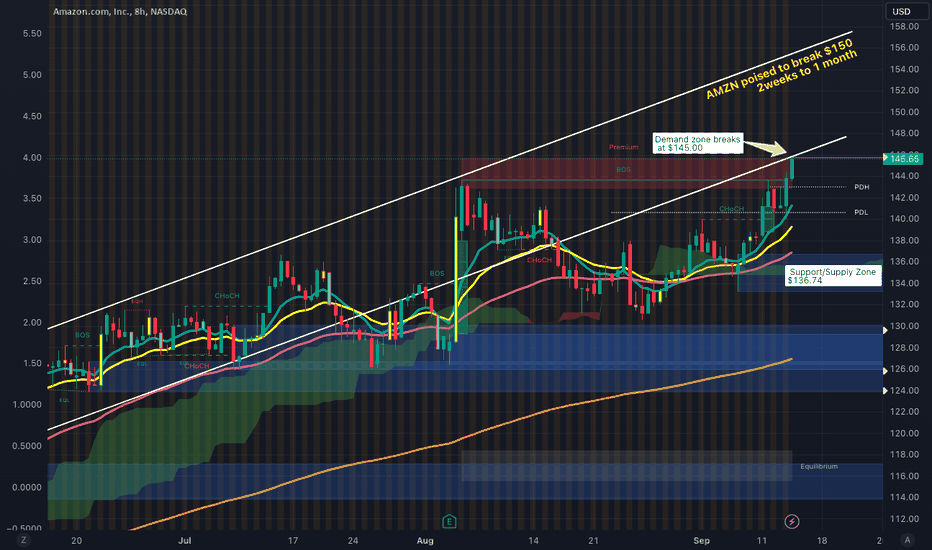Viewport: 932px width, 550px height.
Task: Click the 158.00 price on right axis
Action: tap(904, 27)
